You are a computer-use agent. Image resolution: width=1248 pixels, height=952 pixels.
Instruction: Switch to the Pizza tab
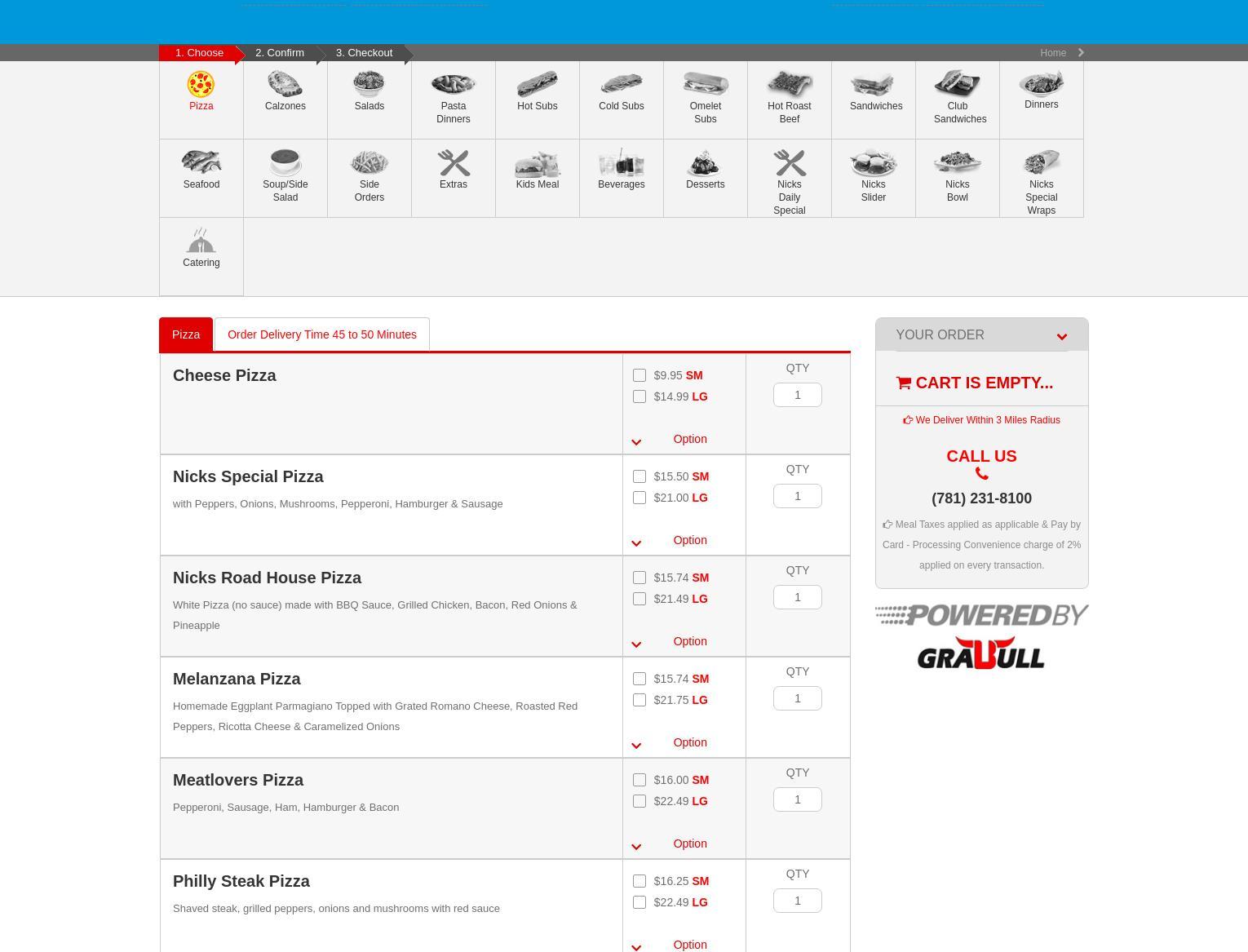point(186,334)
